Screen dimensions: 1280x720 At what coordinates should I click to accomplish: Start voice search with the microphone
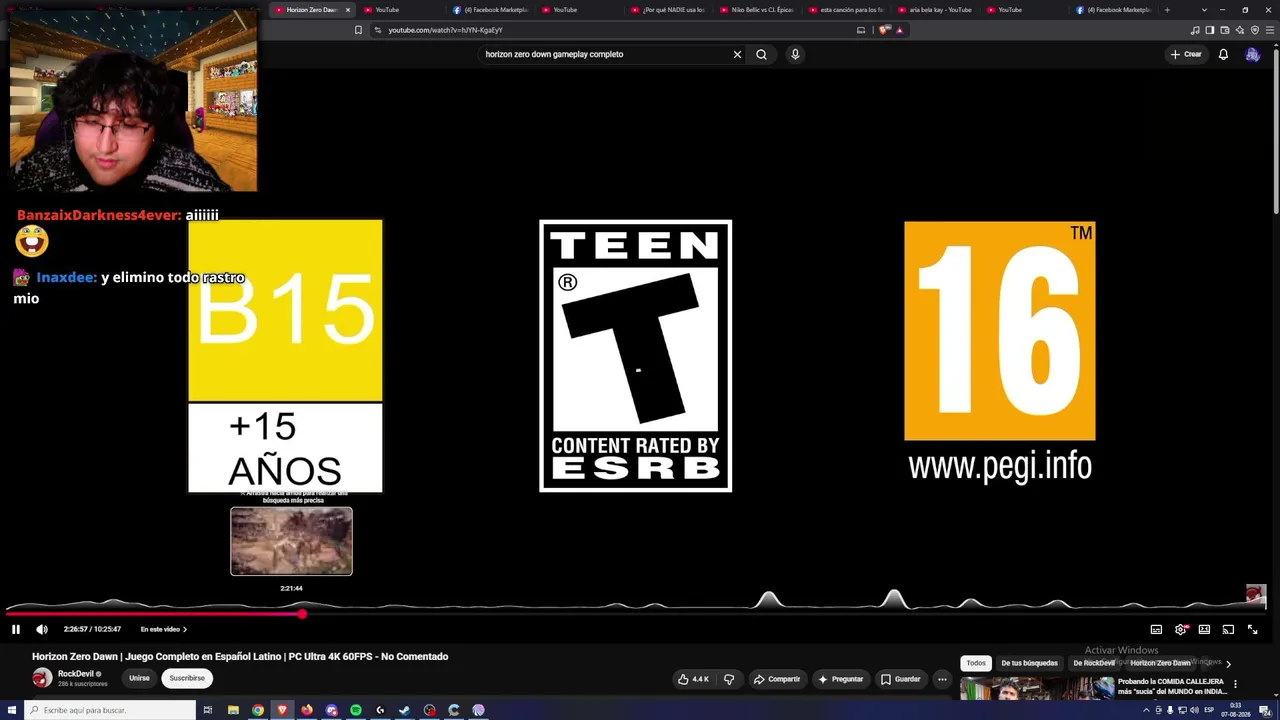pos(795,54)
